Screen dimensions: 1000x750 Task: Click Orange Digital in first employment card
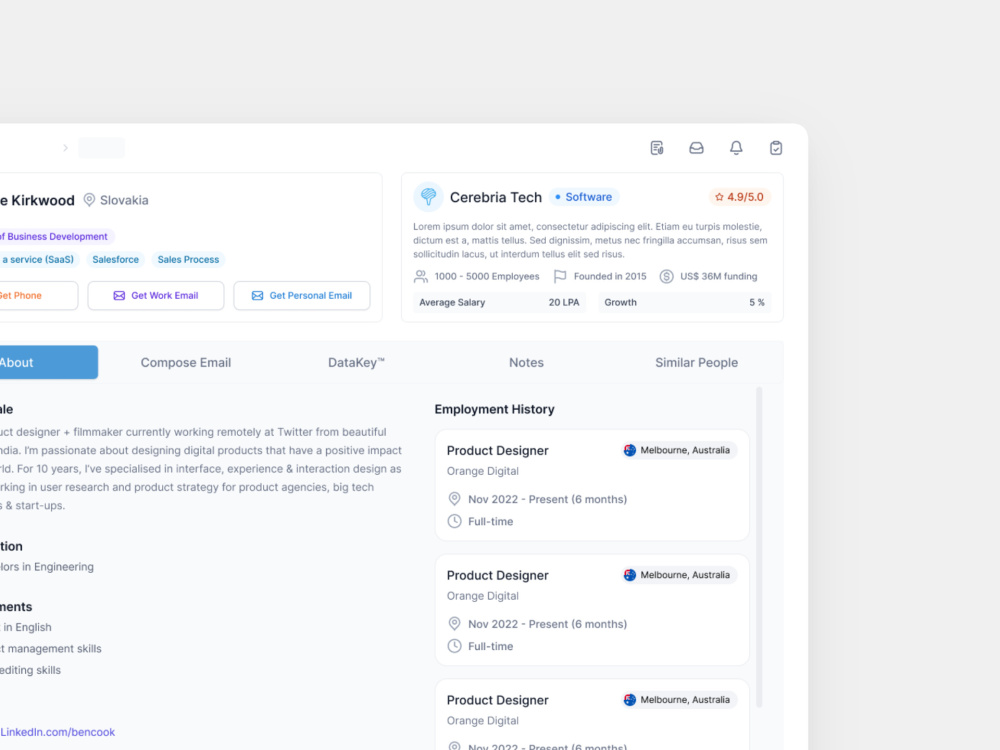tap(483, 471)
